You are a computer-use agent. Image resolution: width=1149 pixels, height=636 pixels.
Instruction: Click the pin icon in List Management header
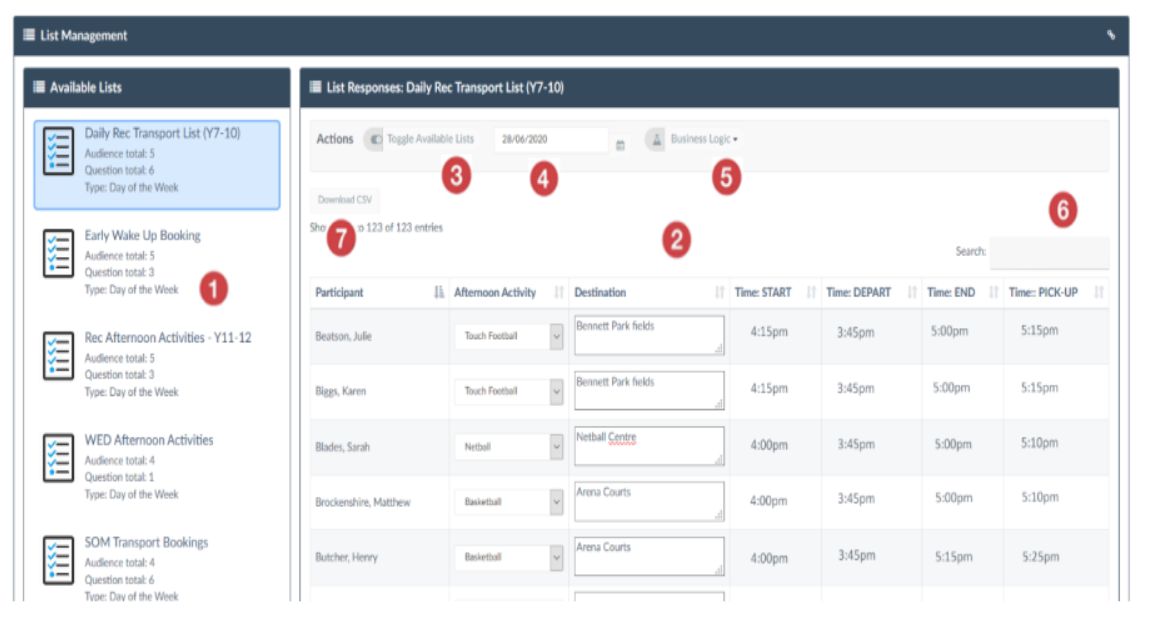(1111, 34)
